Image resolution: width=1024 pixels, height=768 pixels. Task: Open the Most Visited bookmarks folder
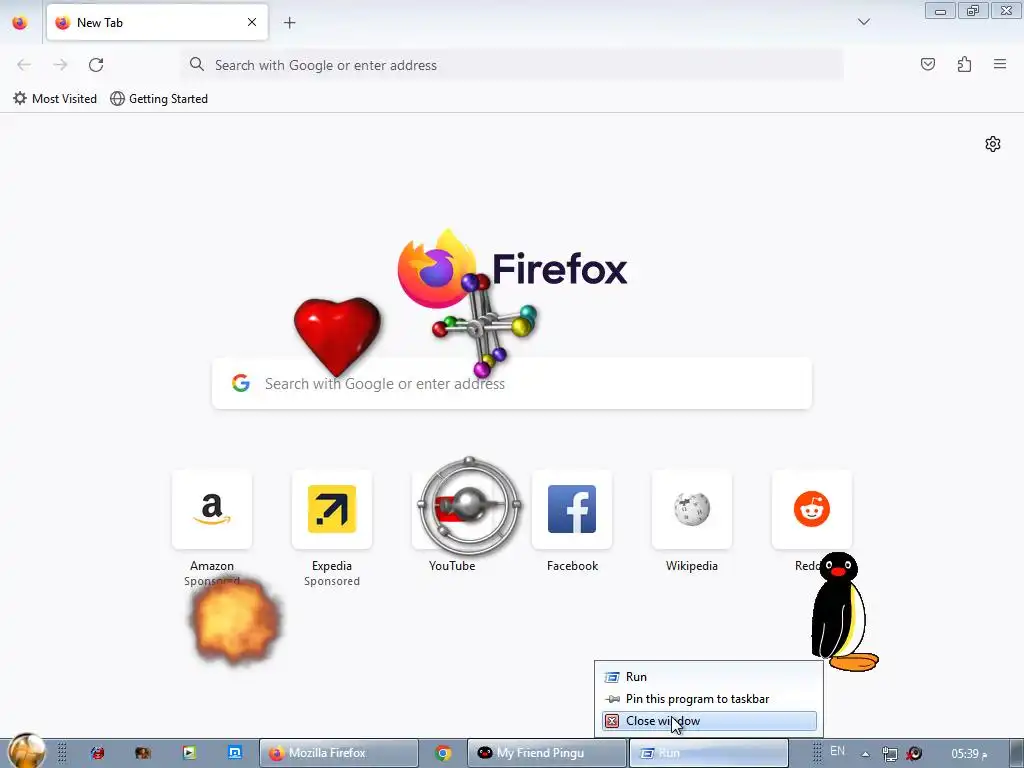(55, 99)
